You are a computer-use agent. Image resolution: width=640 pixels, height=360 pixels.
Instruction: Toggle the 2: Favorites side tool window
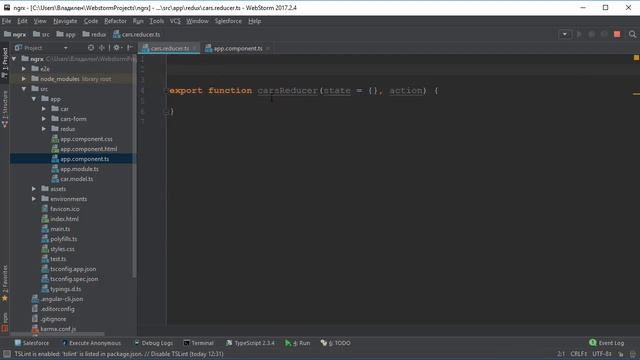tap(5, 283)
